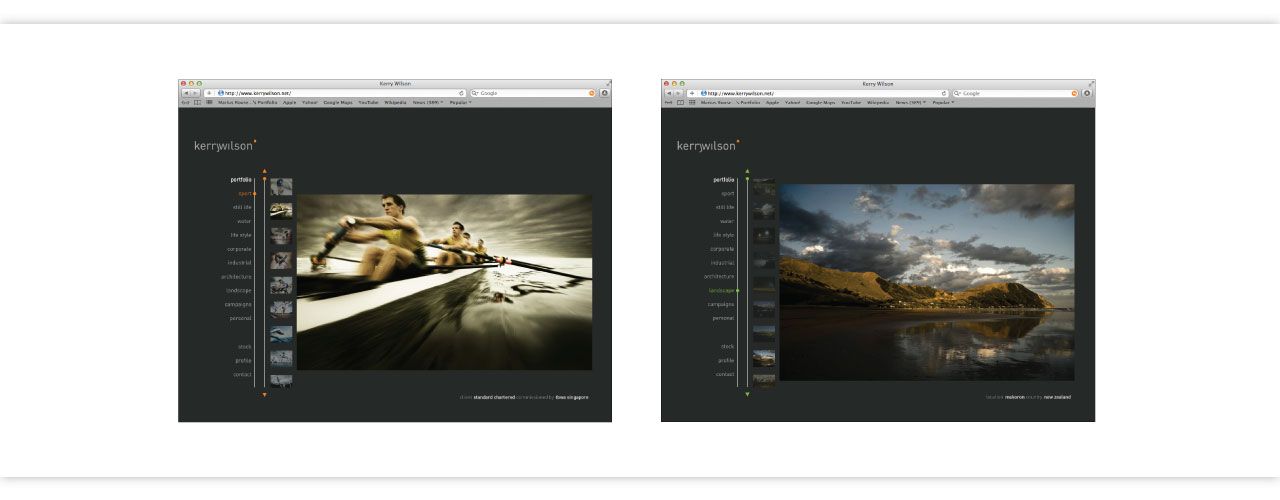Click the add bookmark plus button in right browser

pyautogui.click(x=692, y=93)
